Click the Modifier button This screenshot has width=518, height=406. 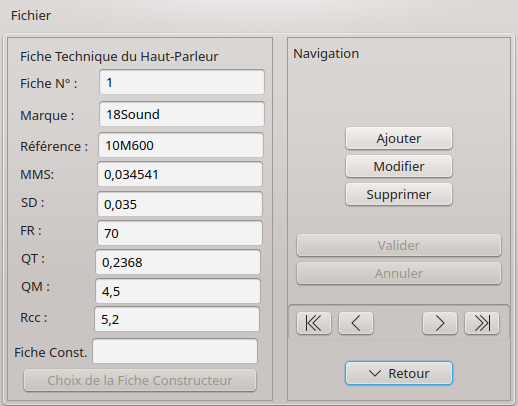[399, 166]
